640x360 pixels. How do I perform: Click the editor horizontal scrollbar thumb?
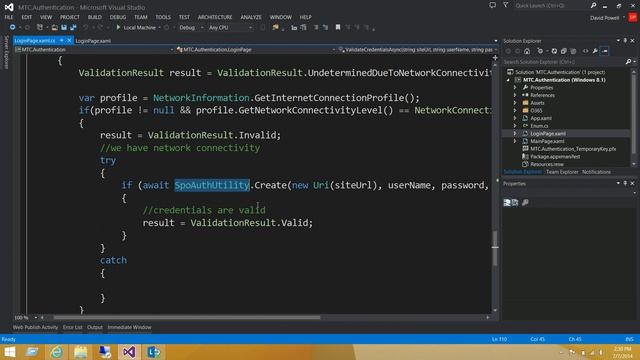pos(187,317)
